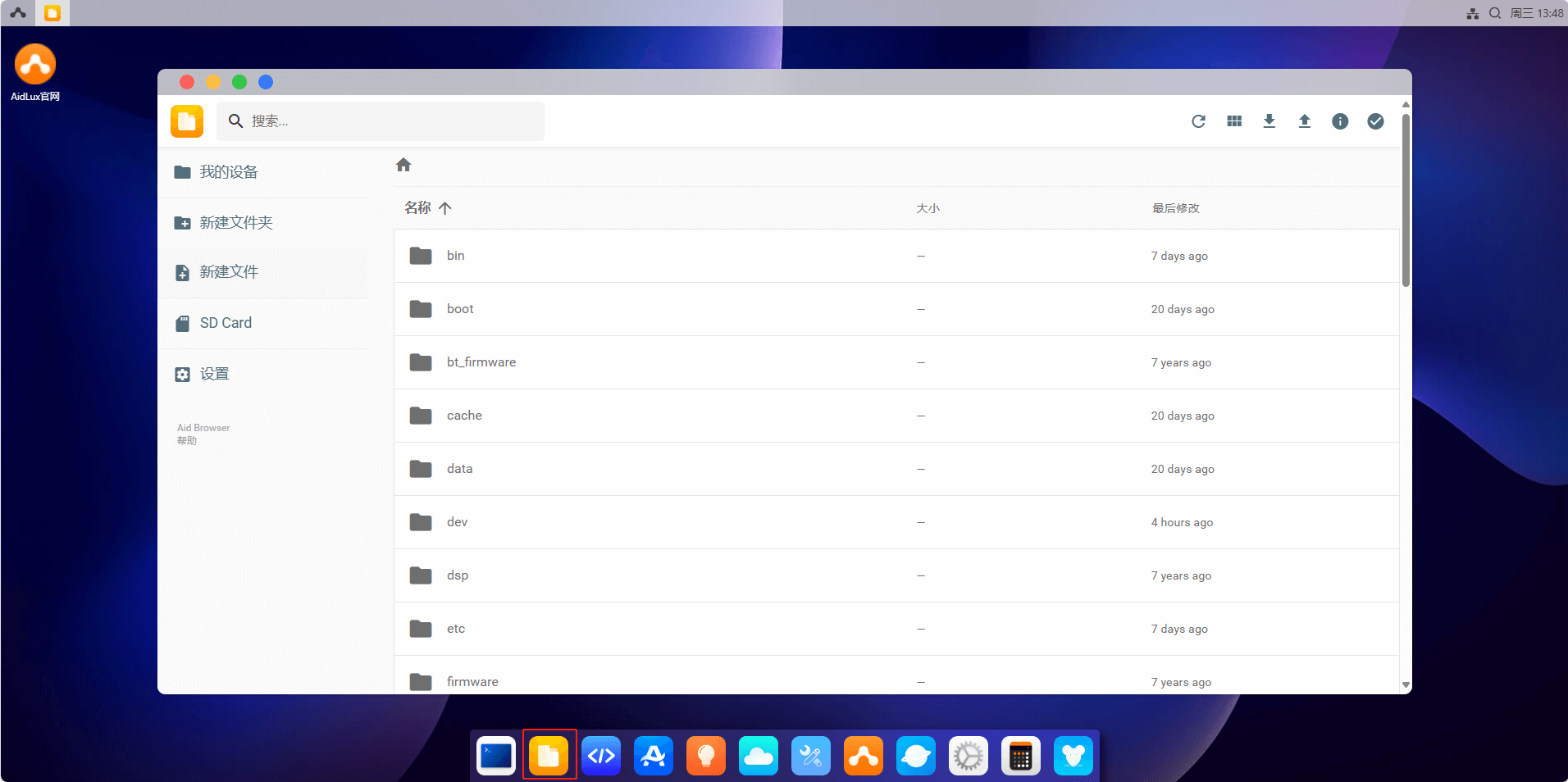The height and width of the screenshot is (782, 1568).
Task: Go to home directory breadcrumb
Action: click(x=403, y=165)
